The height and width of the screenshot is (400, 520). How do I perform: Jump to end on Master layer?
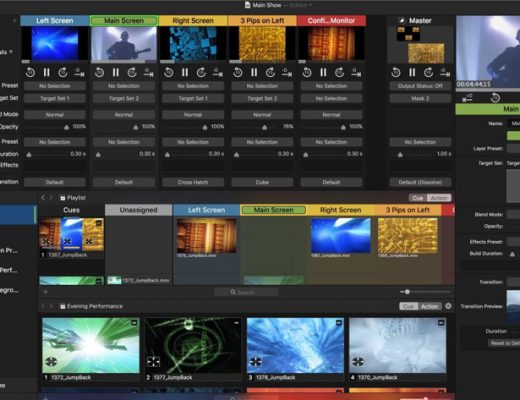445,72
